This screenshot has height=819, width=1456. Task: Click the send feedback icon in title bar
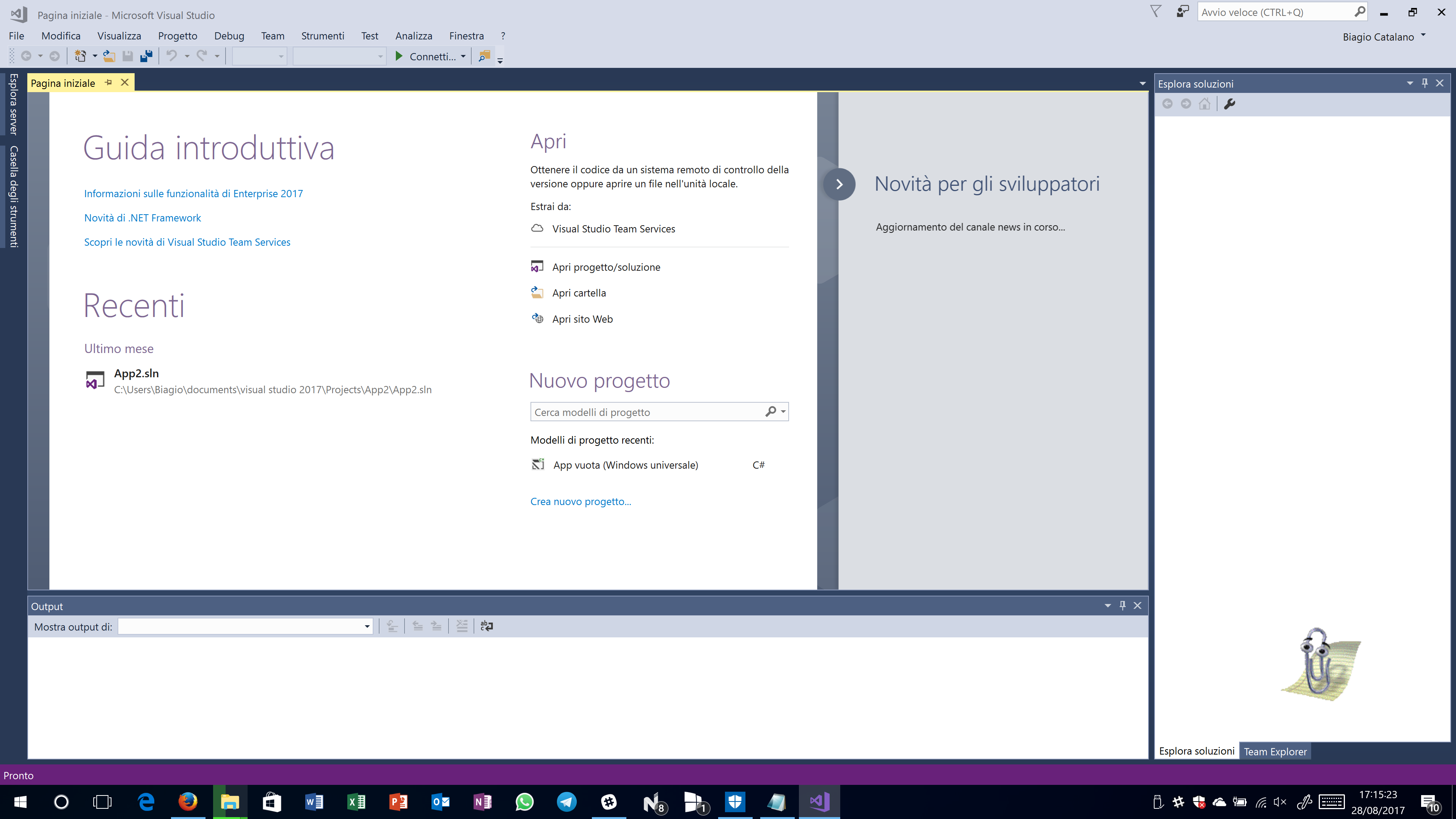(1183, 12)
